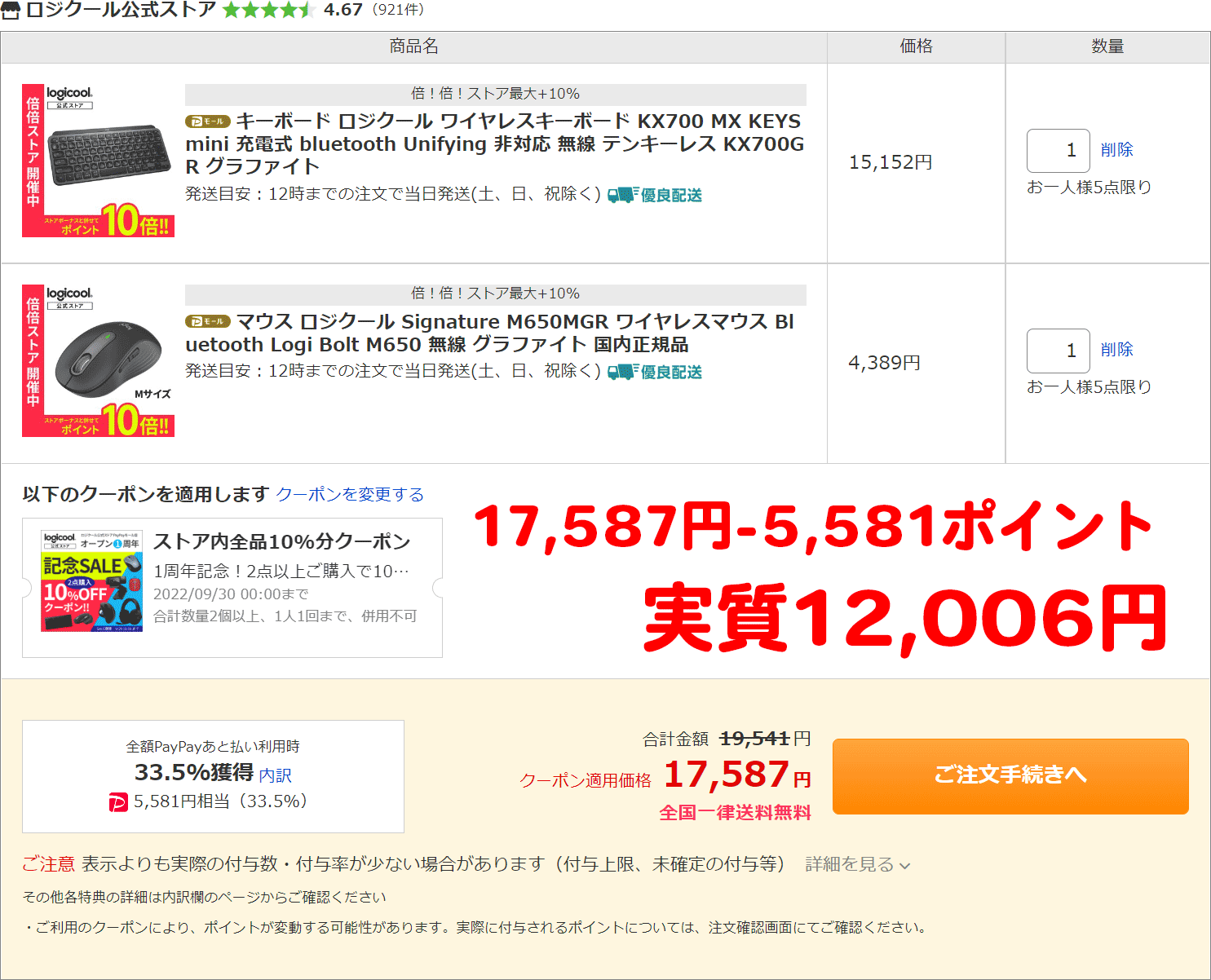Expand 詳細を見る details
Screen dimensions: 1211x980
click(x=857, y=864)
